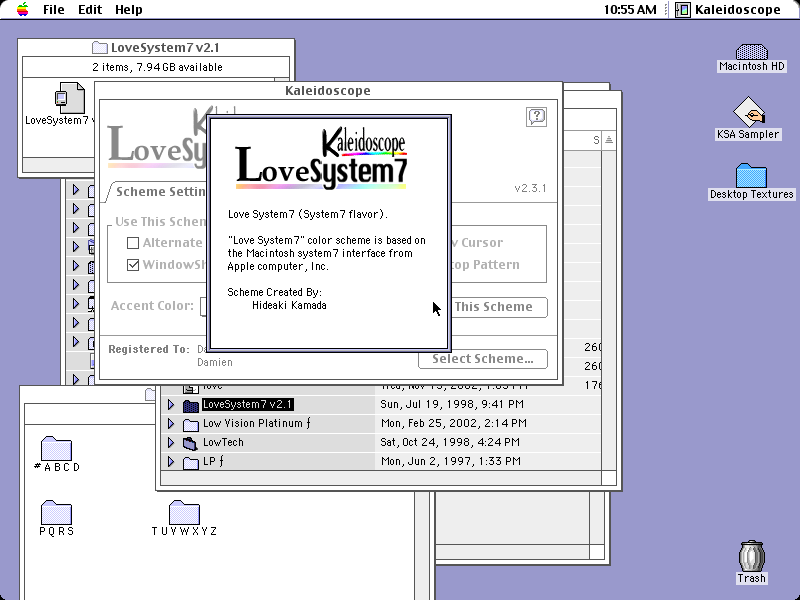800x600 pixels.
Task: Expand the LoveSystem7 v2.1 folder row
Action: point(171,405)
